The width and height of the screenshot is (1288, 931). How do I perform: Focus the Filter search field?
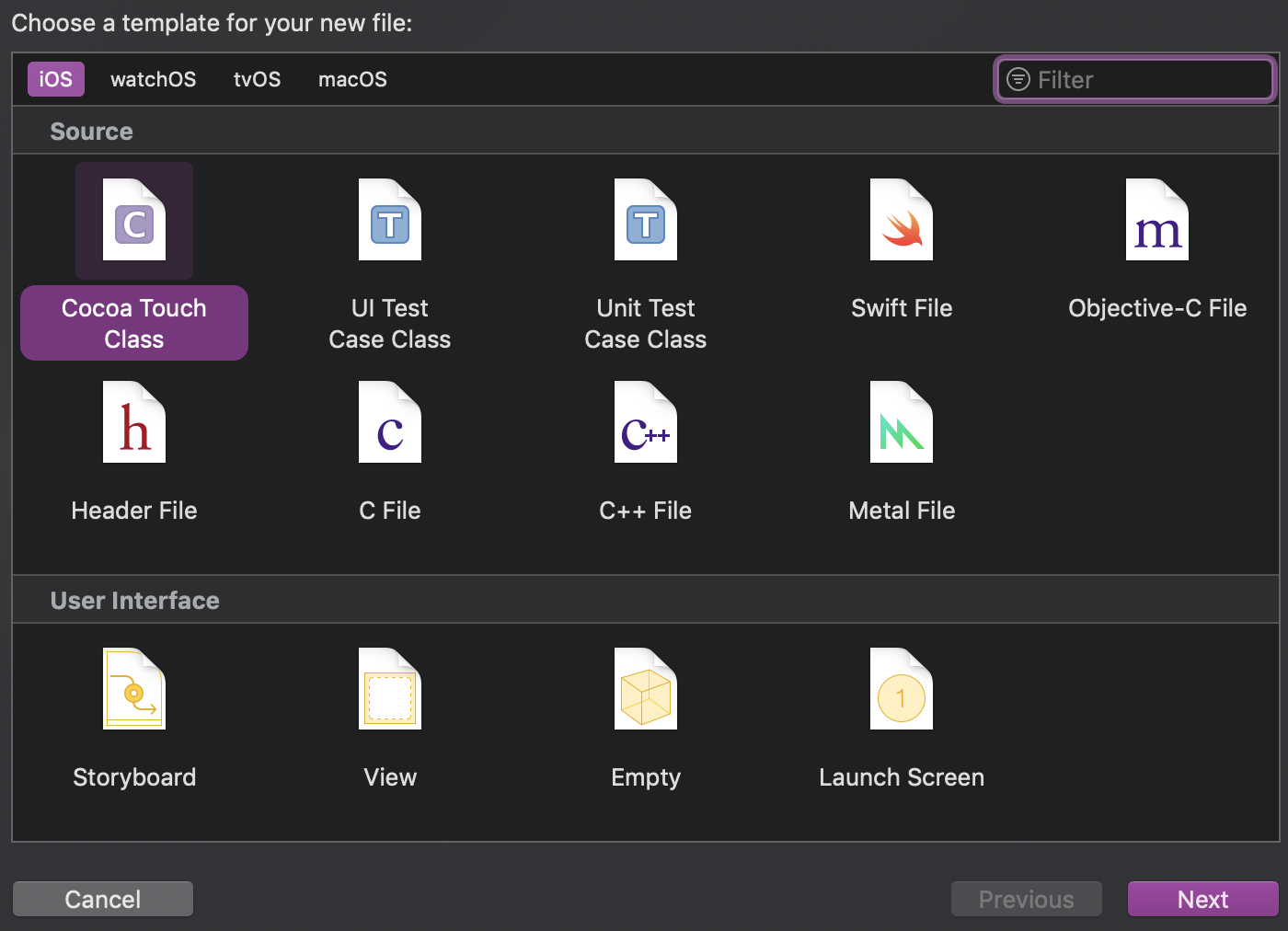click(1135, 80)
